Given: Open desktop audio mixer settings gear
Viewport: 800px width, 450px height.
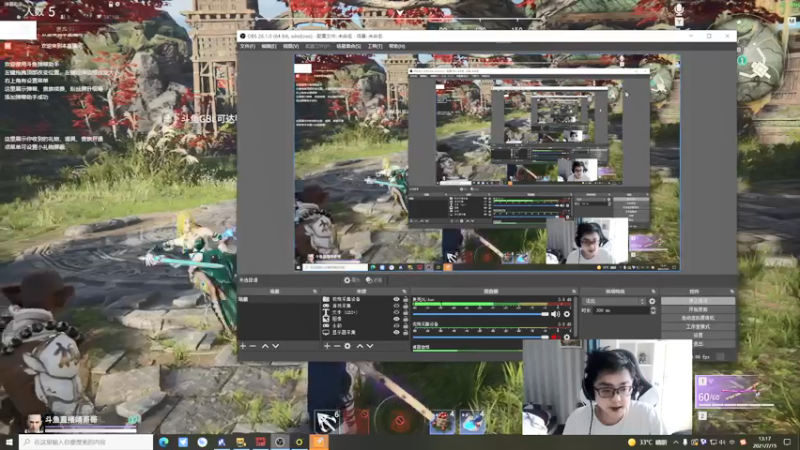Looking at the screenshot, I should (567, 314).
